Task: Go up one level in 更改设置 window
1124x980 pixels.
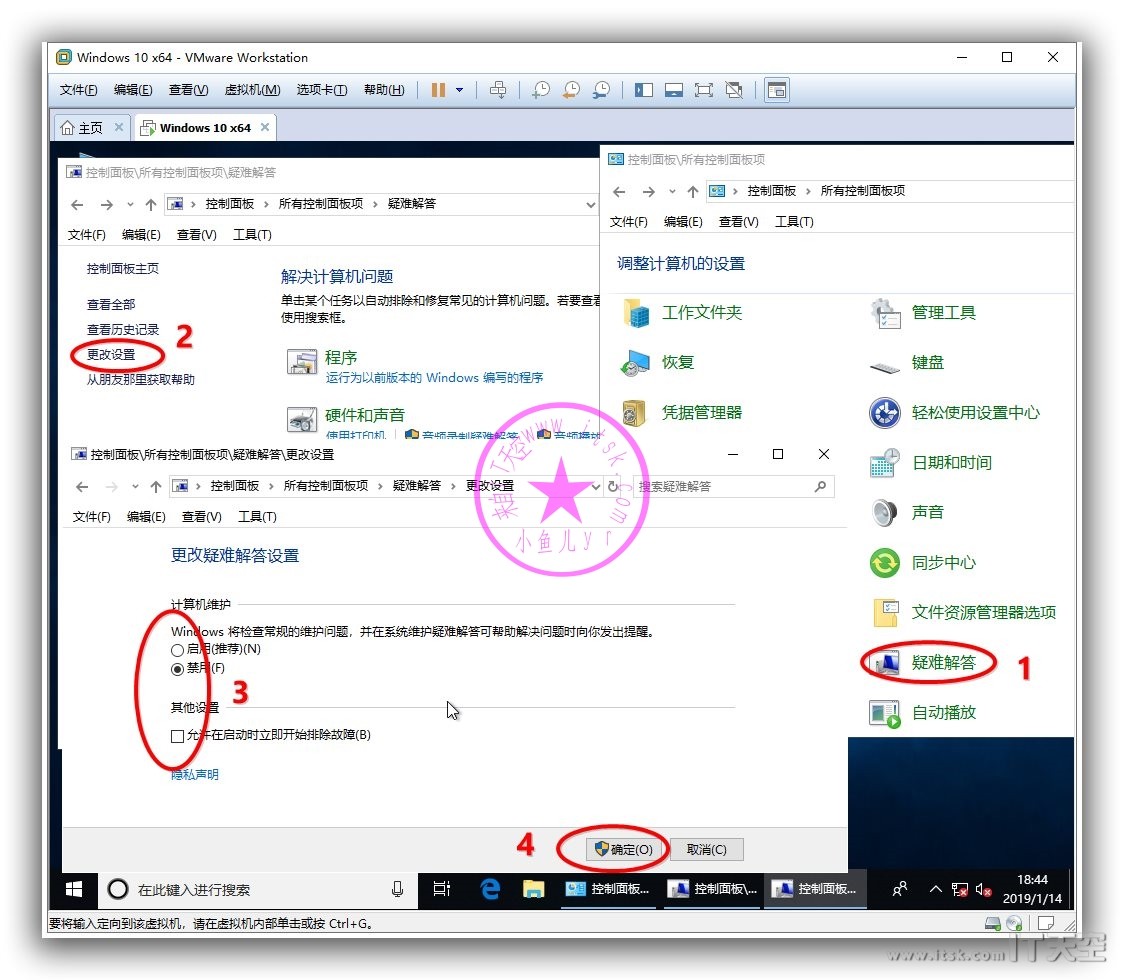Action: pos(156,487)
